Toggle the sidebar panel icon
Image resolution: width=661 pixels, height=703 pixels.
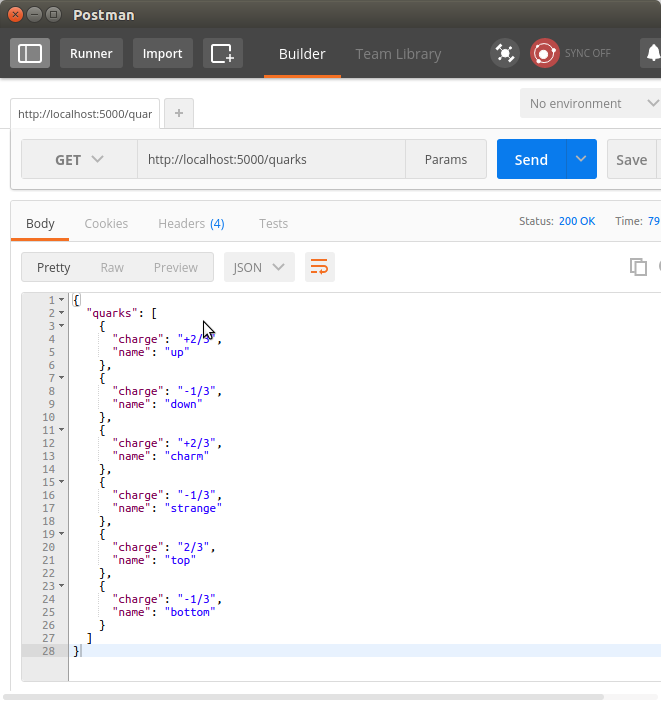pos(30,53)
